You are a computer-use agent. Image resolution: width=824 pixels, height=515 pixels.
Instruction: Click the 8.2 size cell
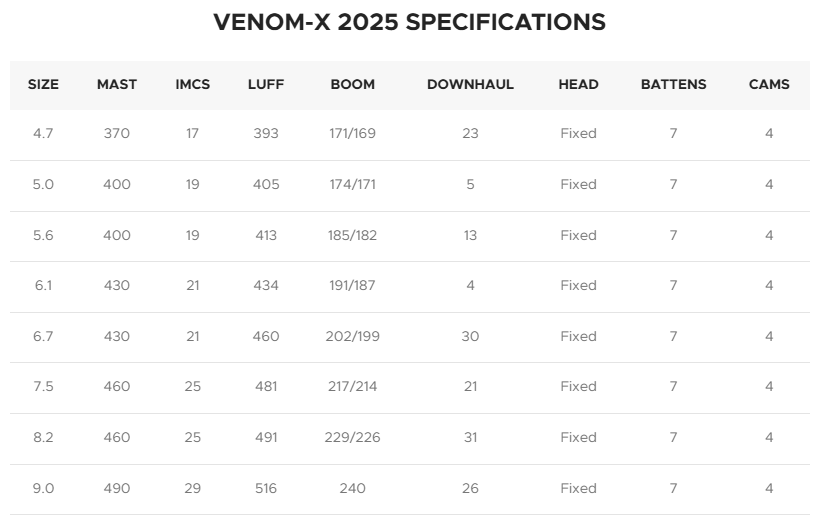43,438
